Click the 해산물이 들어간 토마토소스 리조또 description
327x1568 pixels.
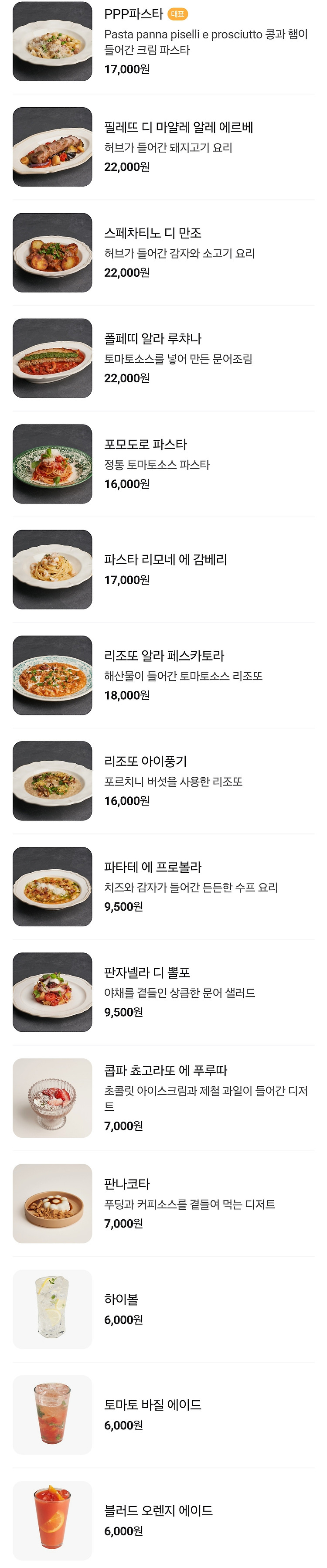tap(183, 676)
